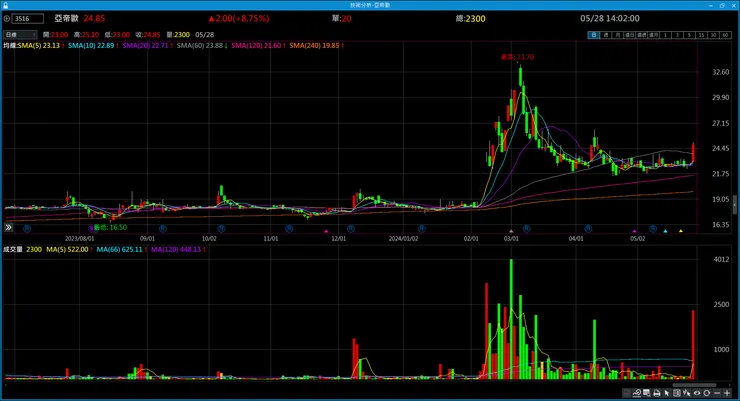This screenshot has height=401, width=740.
Task: Click the volume MA(5) 522.00 label
Action: [x=69, y=249]
